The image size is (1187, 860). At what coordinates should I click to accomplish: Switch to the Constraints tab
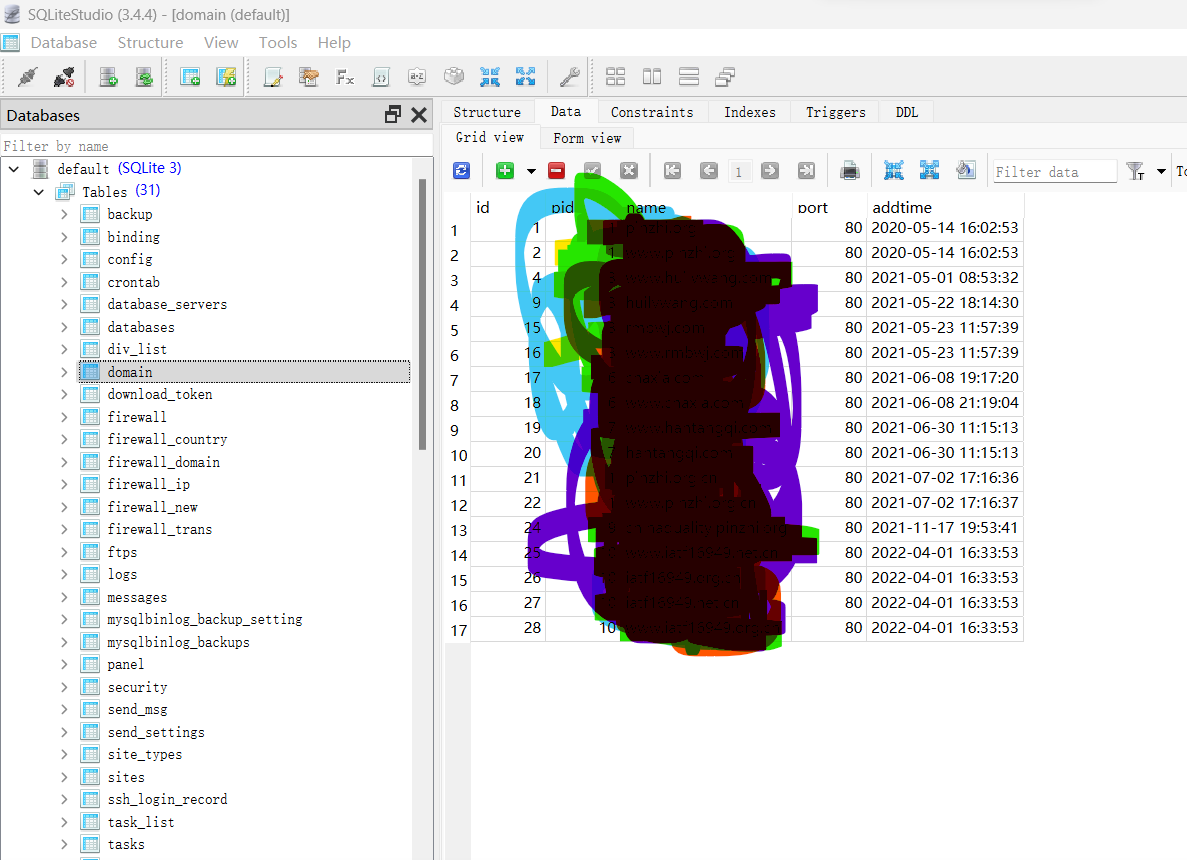652,112
